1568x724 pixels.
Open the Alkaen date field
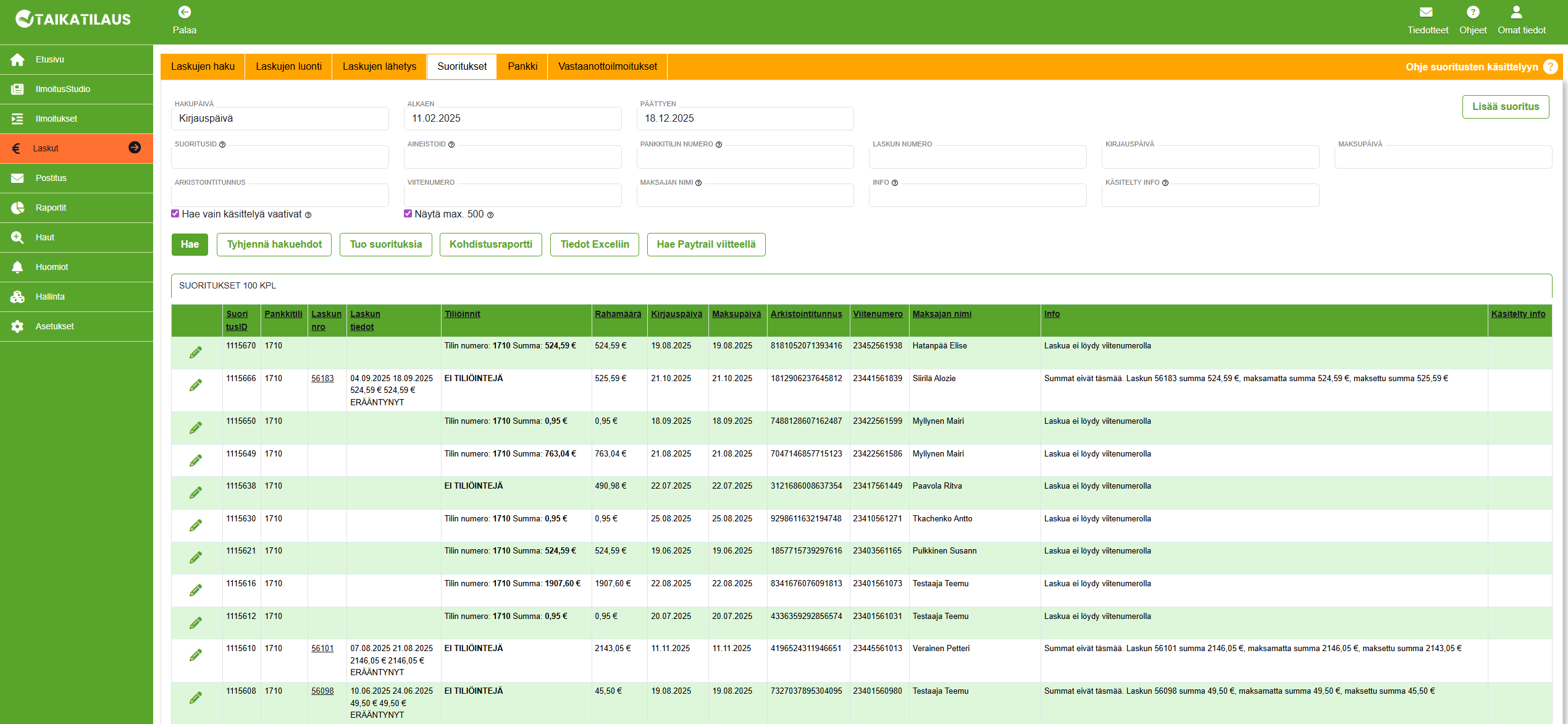(512, 119)
